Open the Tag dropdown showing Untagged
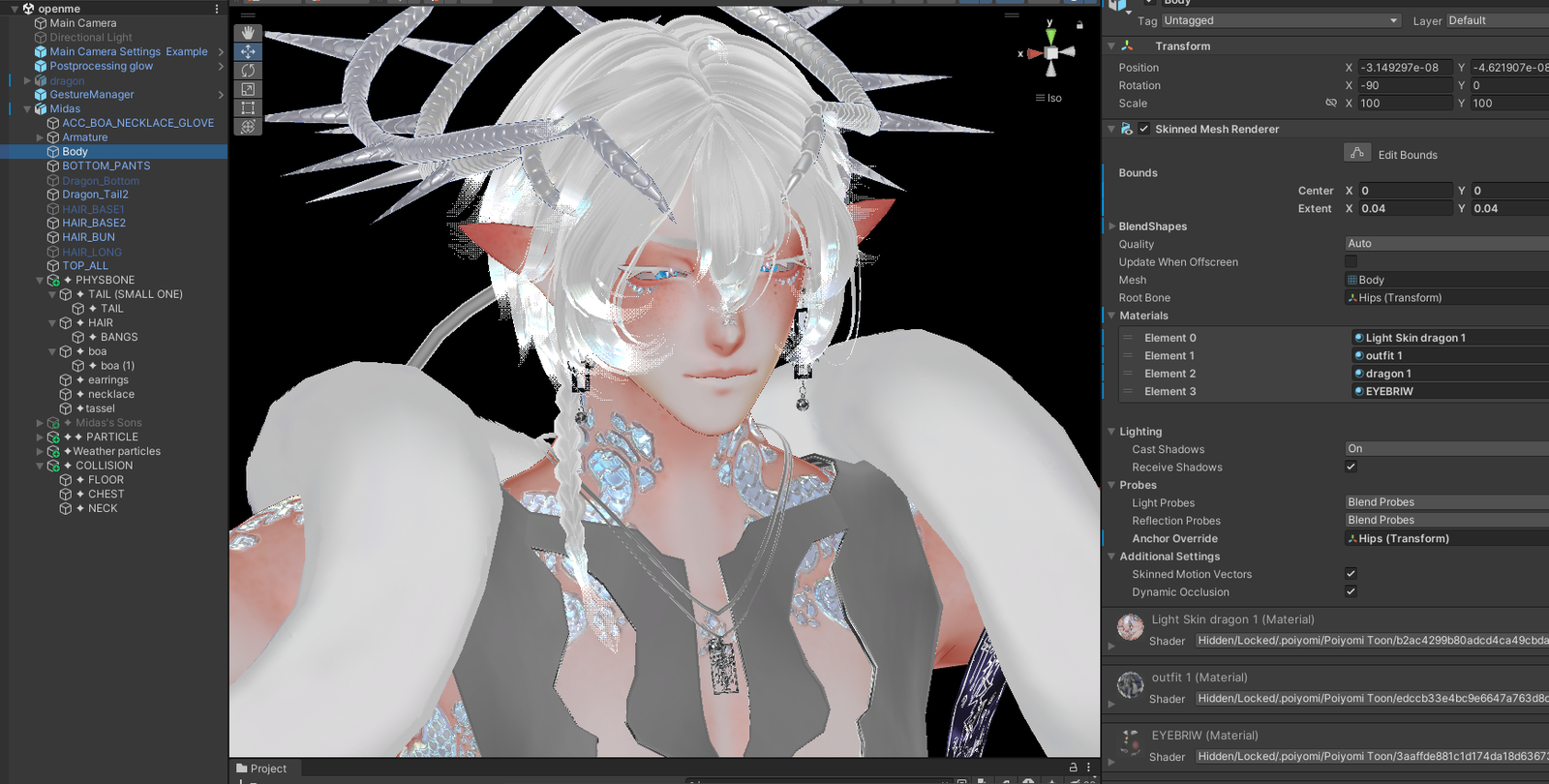The image size is (1549, 784). point(1281,20)
